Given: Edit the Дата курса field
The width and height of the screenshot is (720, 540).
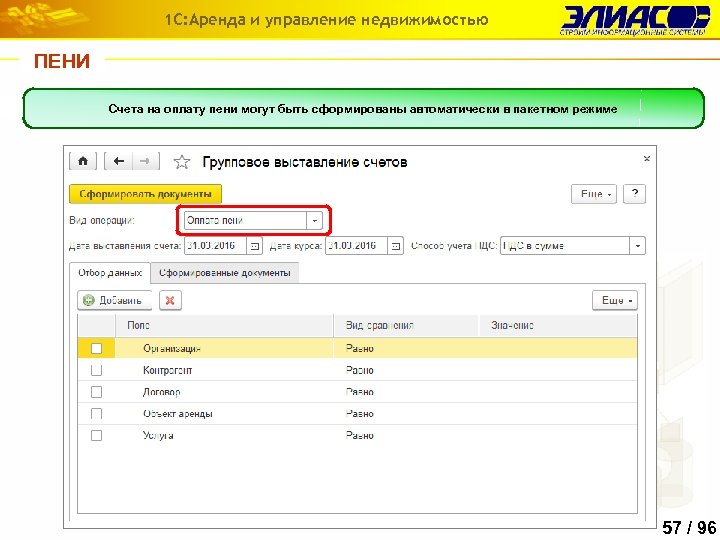Looking at the screenshot, I should click(x=356, y=246).
